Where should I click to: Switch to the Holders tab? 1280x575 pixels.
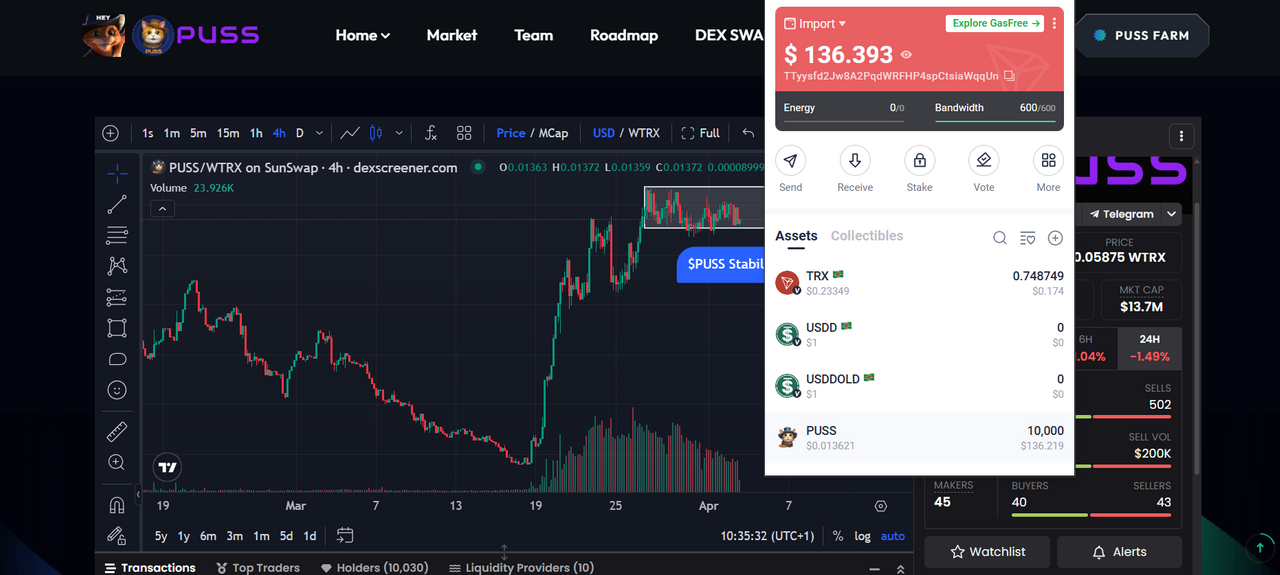click(374, 567)
